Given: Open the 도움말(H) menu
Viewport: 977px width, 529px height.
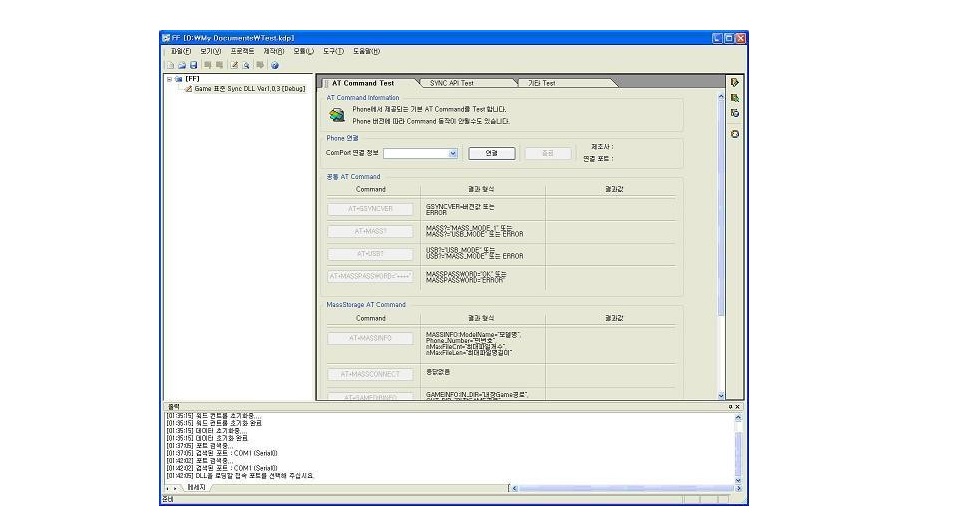Looking at the screenshot, I should (366, 51).
